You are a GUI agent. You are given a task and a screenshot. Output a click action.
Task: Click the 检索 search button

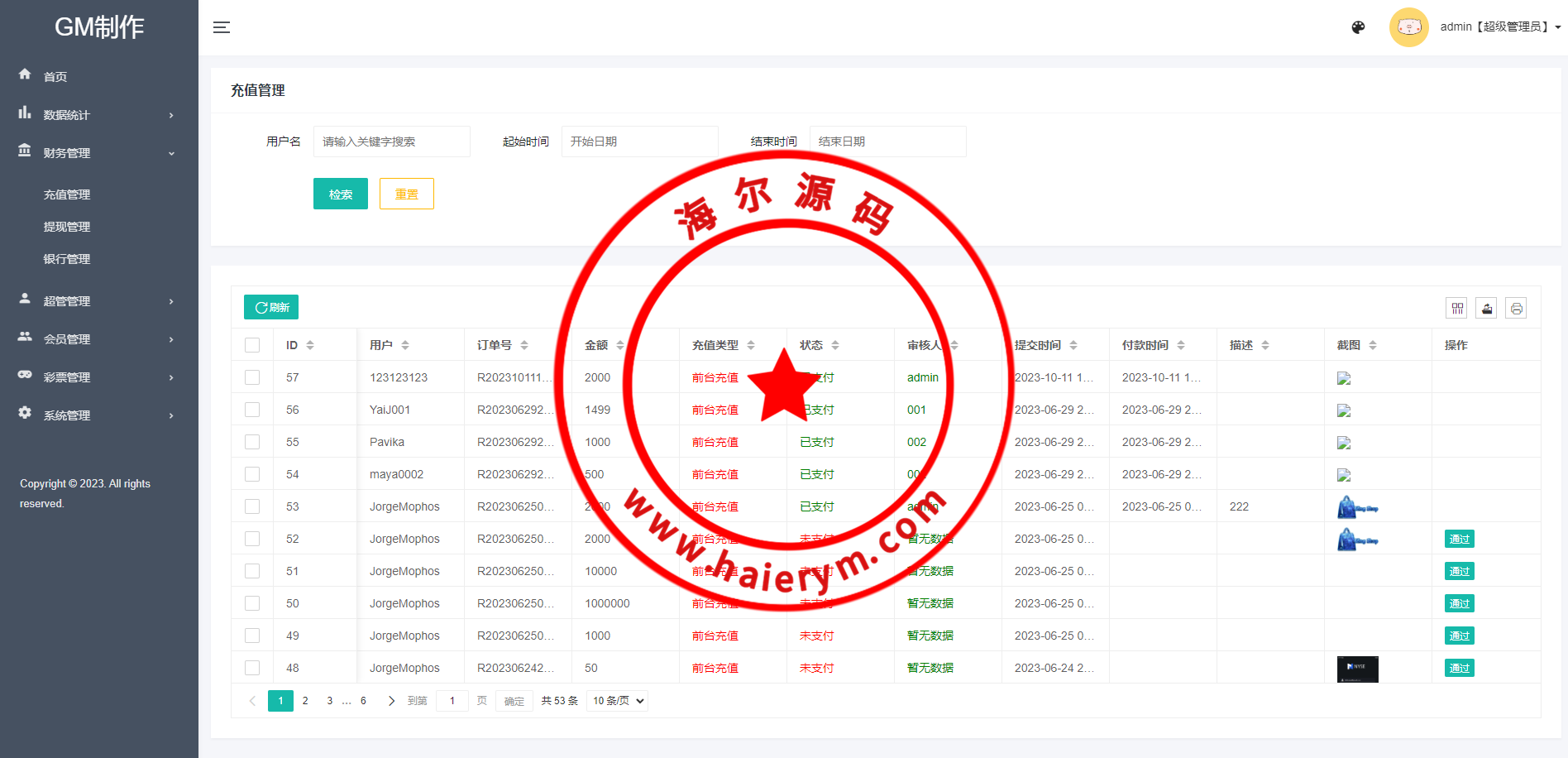point(341,194)
